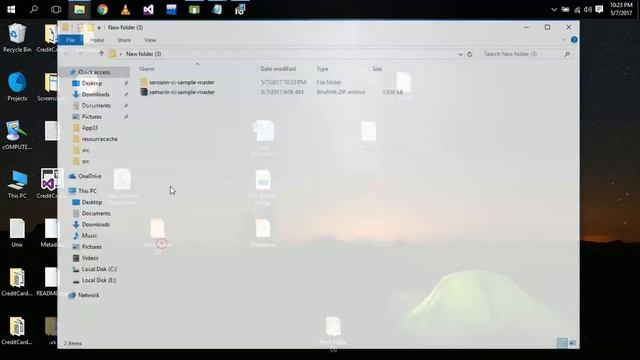The height and width of the screenshot is (360, 640).
Task: Open the Share ribbon tab
Action: [x=124, y=40]
